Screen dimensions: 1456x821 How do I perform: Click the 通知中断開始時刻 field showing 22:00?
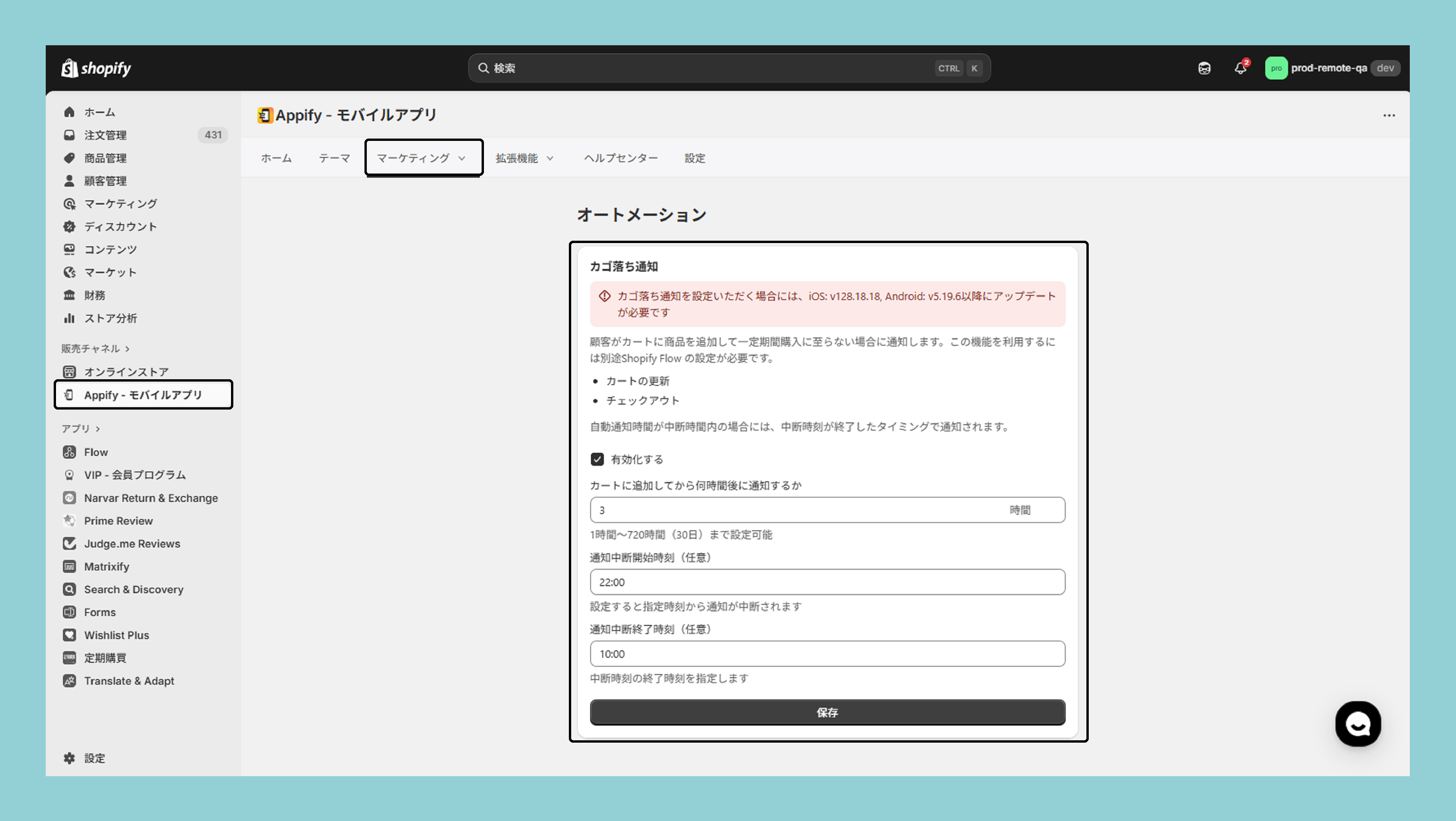(x=827, y=582)
